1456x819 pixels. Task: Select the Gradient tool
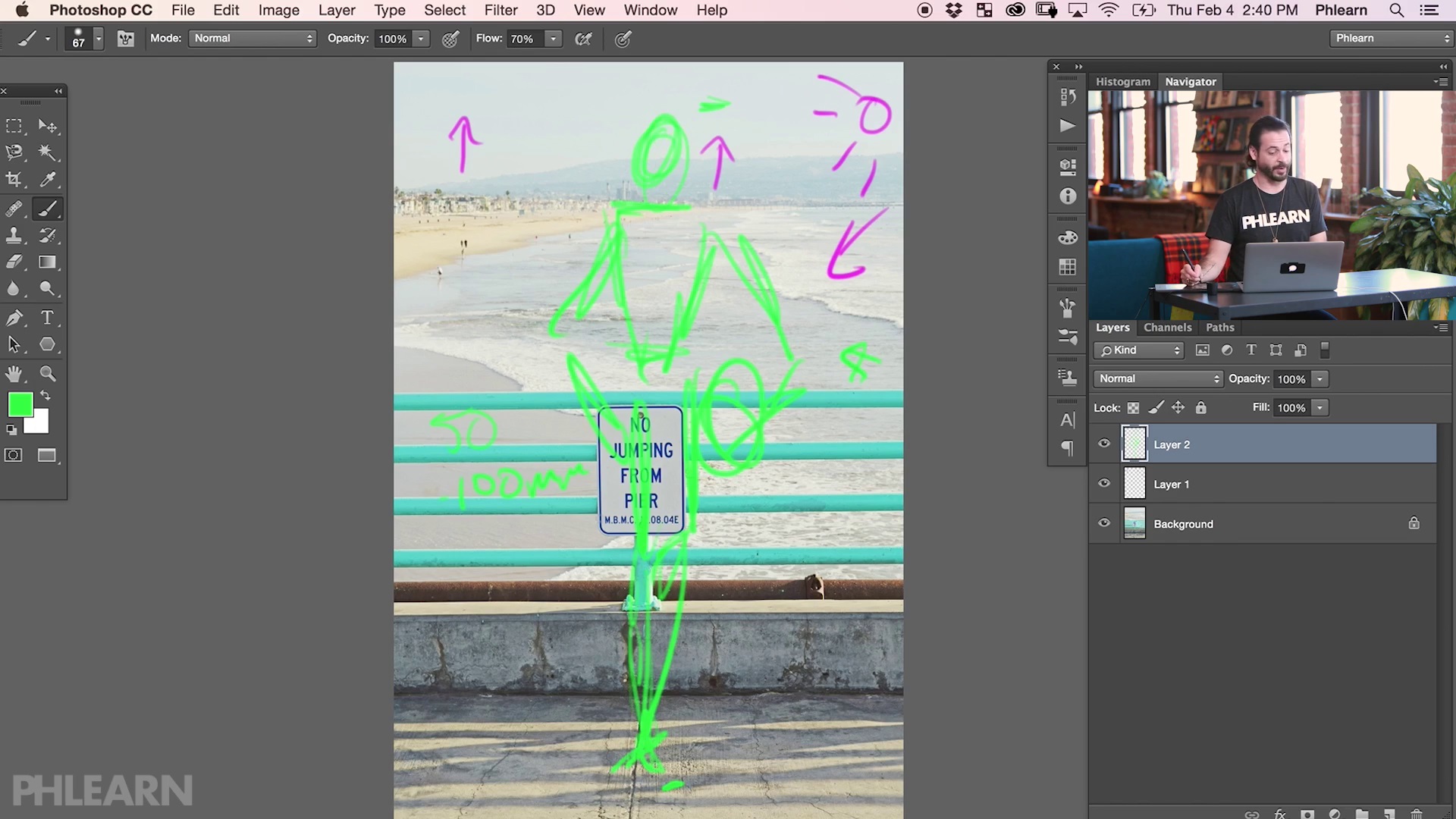tap(47, 262)
